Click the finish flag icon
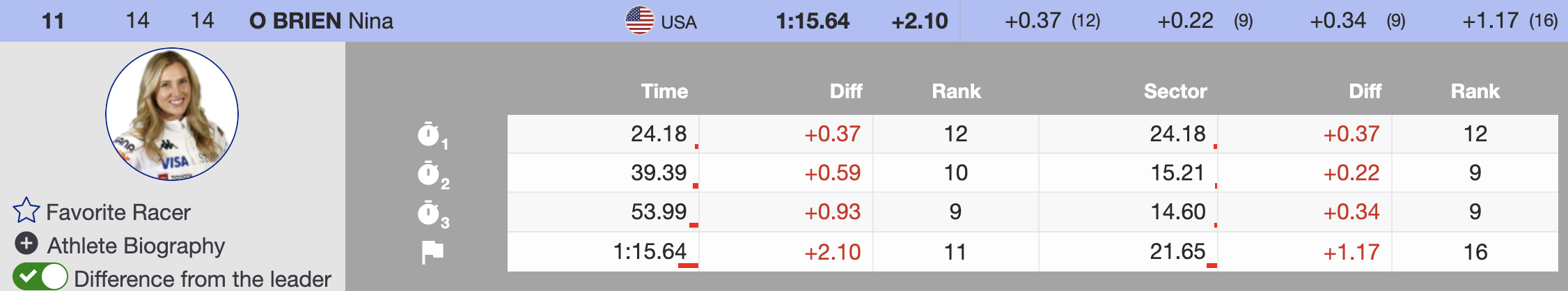1568x291 pixels. click(x=432, y=252)
